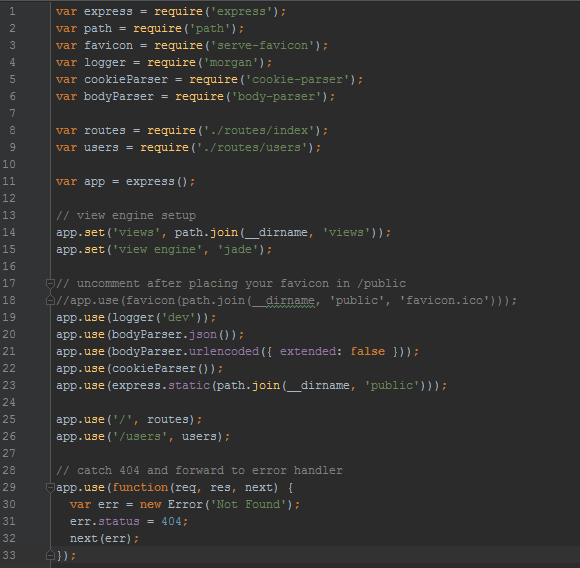Click the '// view engine setup' comment
Screen dimensions: 580x568
pyautogui.click(x=126, y=216)
